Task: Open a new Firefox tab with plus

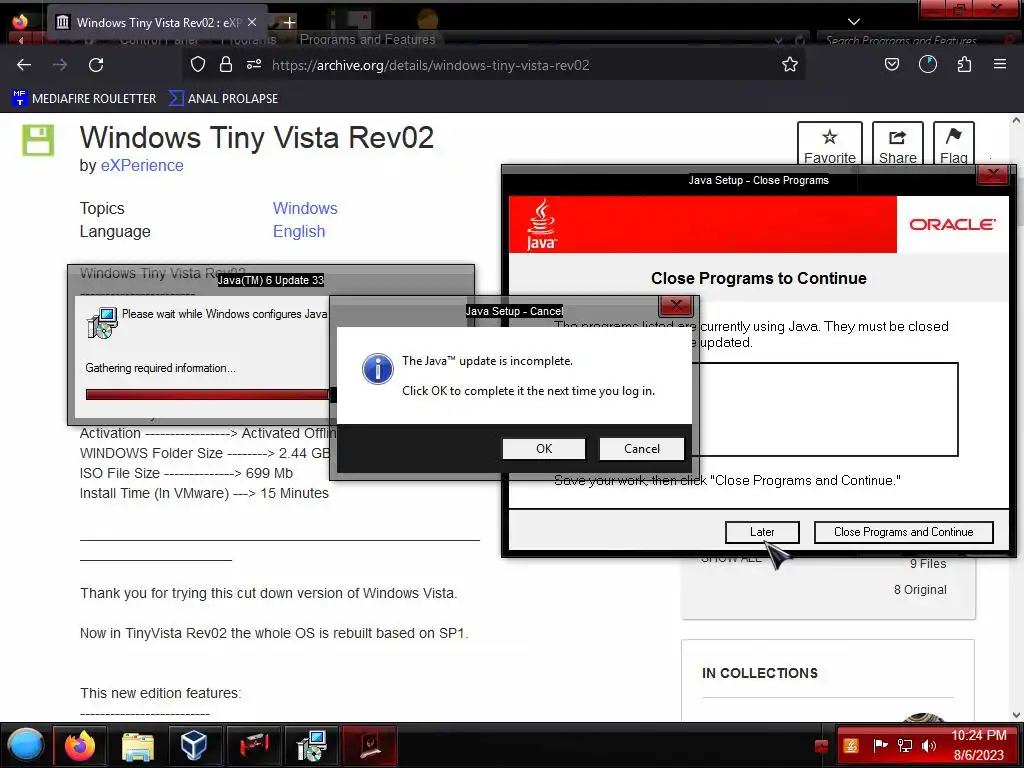Action: click(x=289, y=23)
